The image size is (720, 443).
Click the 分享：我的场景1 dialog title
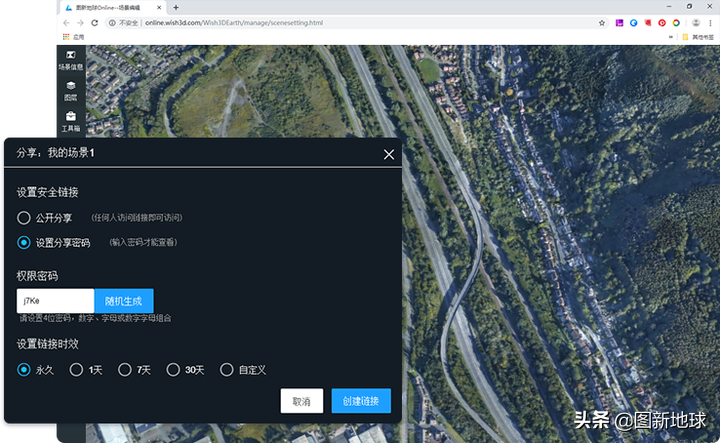coord(55,153)
